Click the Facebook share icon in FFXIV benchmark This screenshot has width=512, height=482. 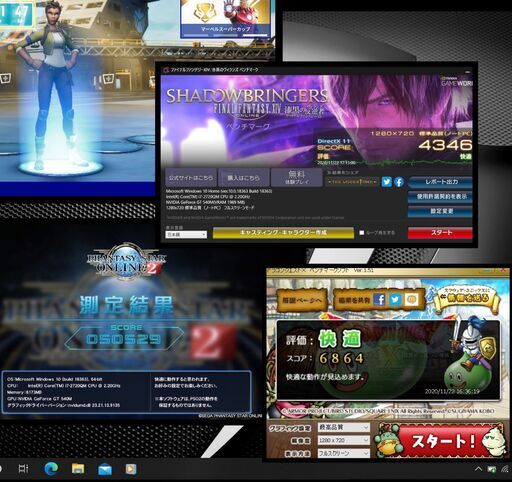point(399,182)
